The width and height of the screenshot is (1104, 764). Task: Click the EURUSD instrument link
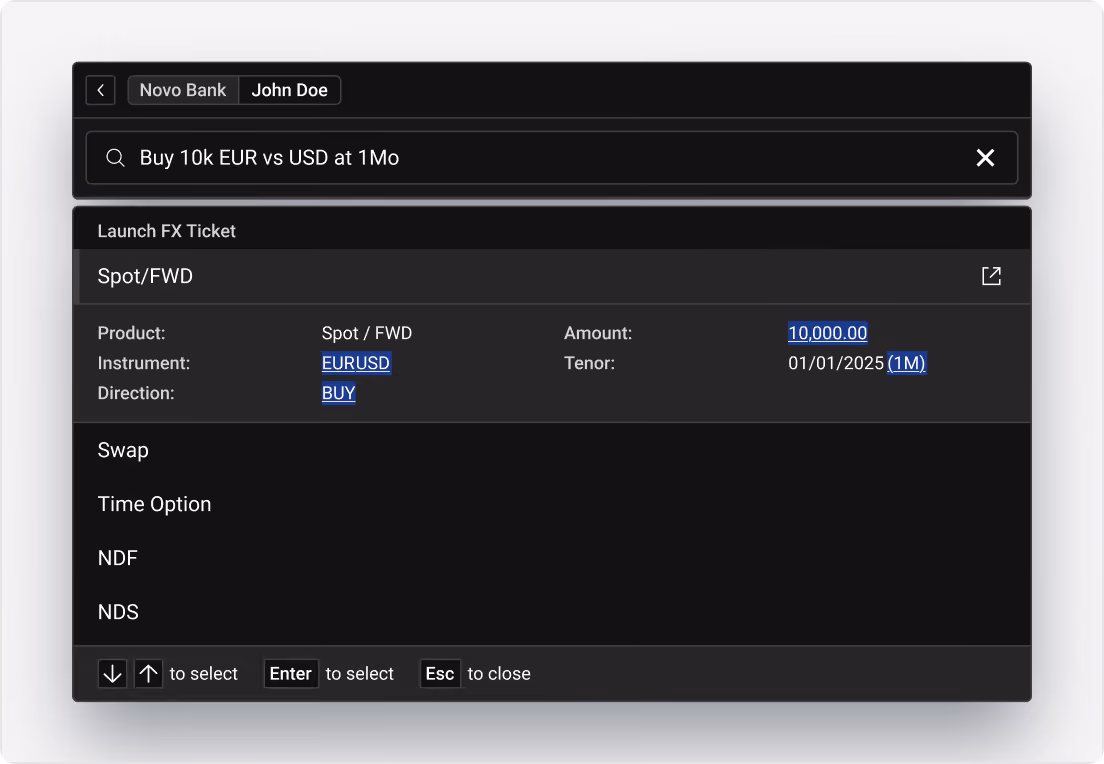pos(356,363)
